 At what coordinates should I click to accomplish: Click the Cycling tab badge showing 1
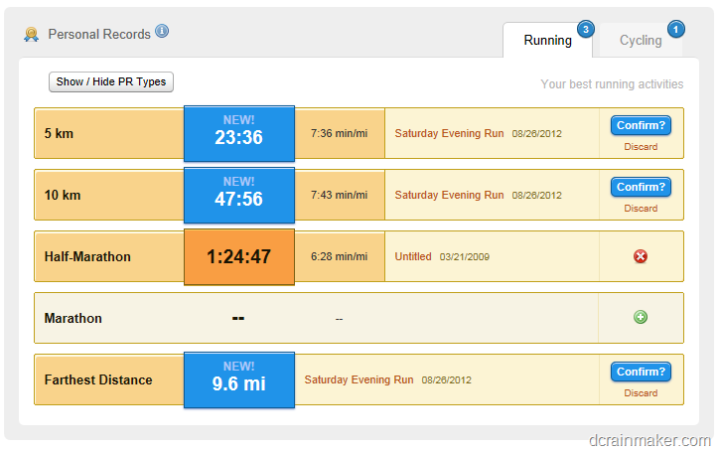coord(676,28)
